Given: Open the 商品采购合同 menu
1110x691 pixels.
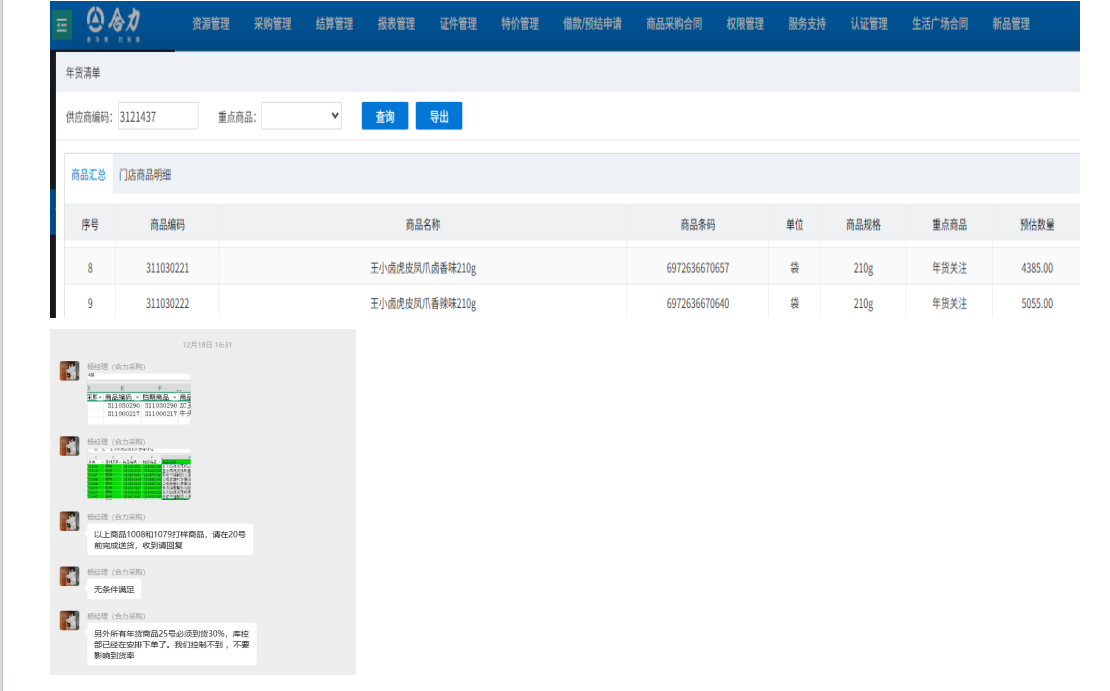Looking at the screenshot, I should click(x=674, y=24).
